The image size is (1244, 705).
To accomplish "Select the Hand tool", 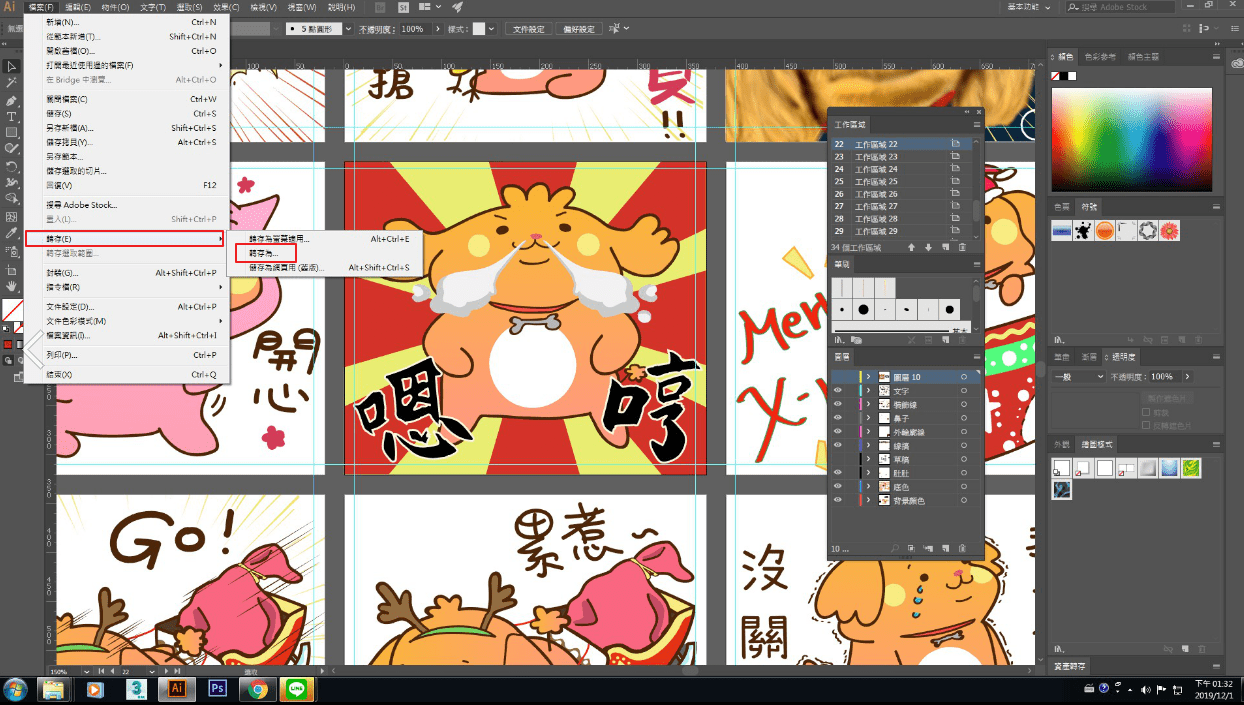I will pos(12,287).
